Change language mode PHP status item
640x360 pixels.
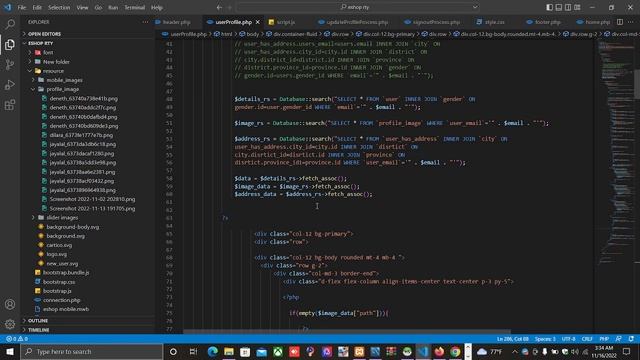click(604, 339)
